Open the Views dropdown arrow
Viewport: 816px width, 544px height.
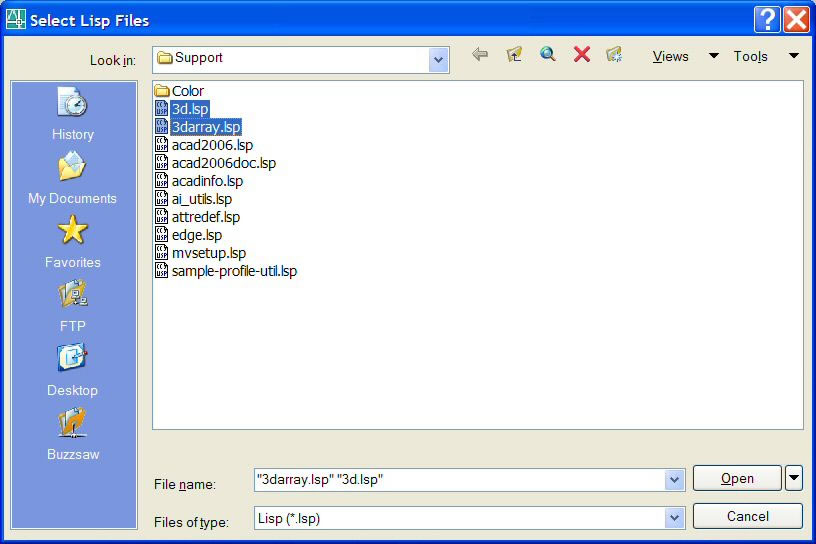coord(714,56)
